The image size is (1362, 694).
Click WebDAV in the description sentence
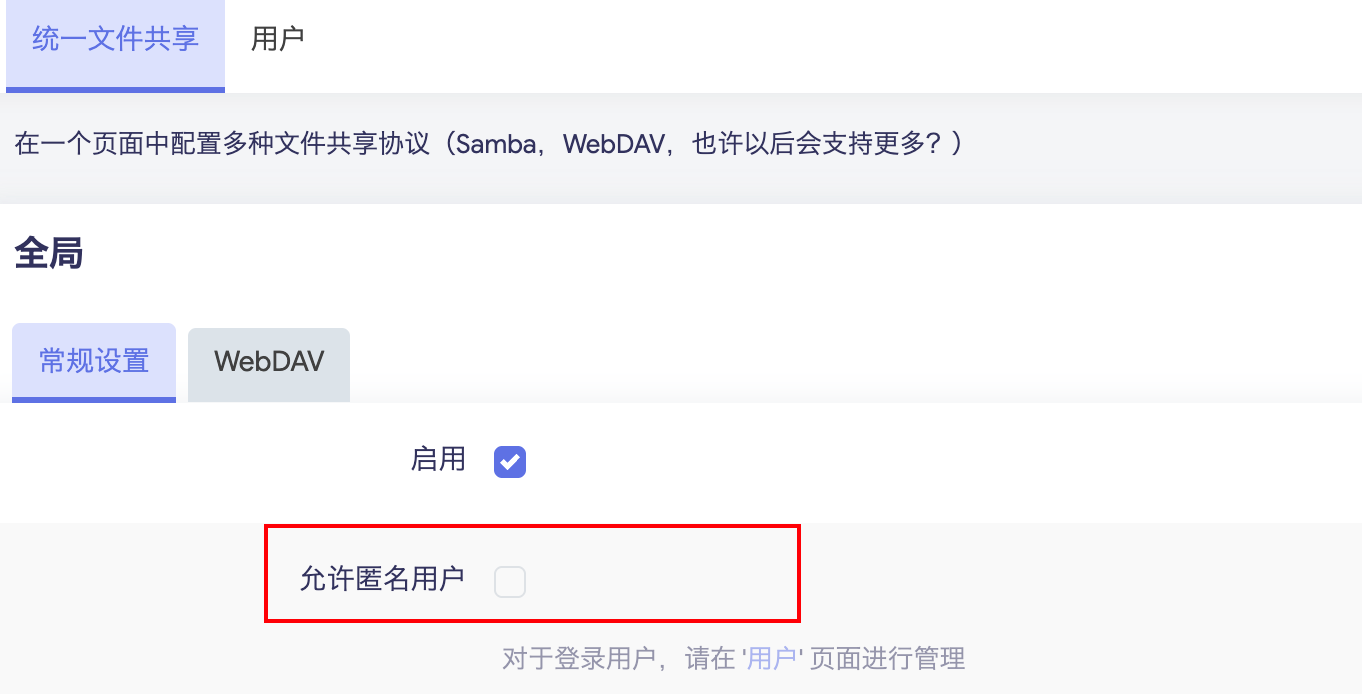tap(613, 144)
